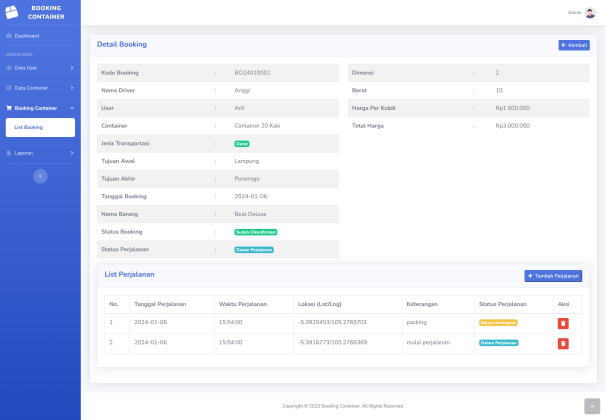This screenshot has height=420, width=606.
Task: Click Tambah Perjalanan button
Action: click(553, 275)
